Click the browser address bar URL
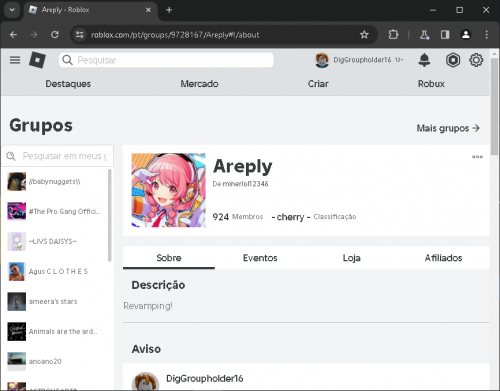 tap(175, 35)
